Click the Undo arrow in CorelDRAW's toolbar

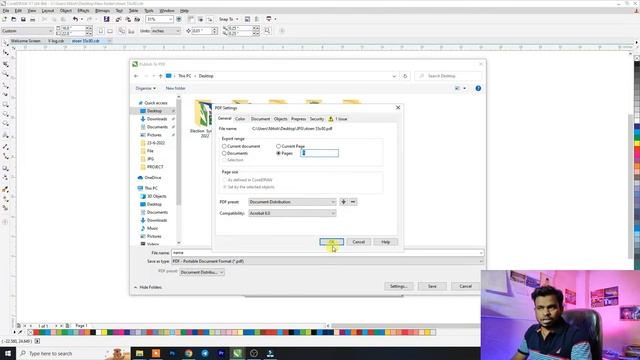(75, 19)
